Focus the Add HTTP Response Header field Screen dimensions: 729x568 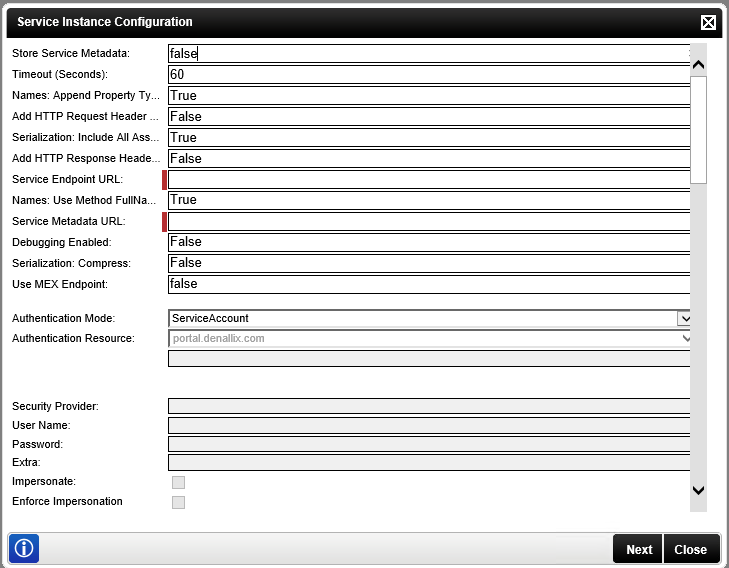point(429,159)
